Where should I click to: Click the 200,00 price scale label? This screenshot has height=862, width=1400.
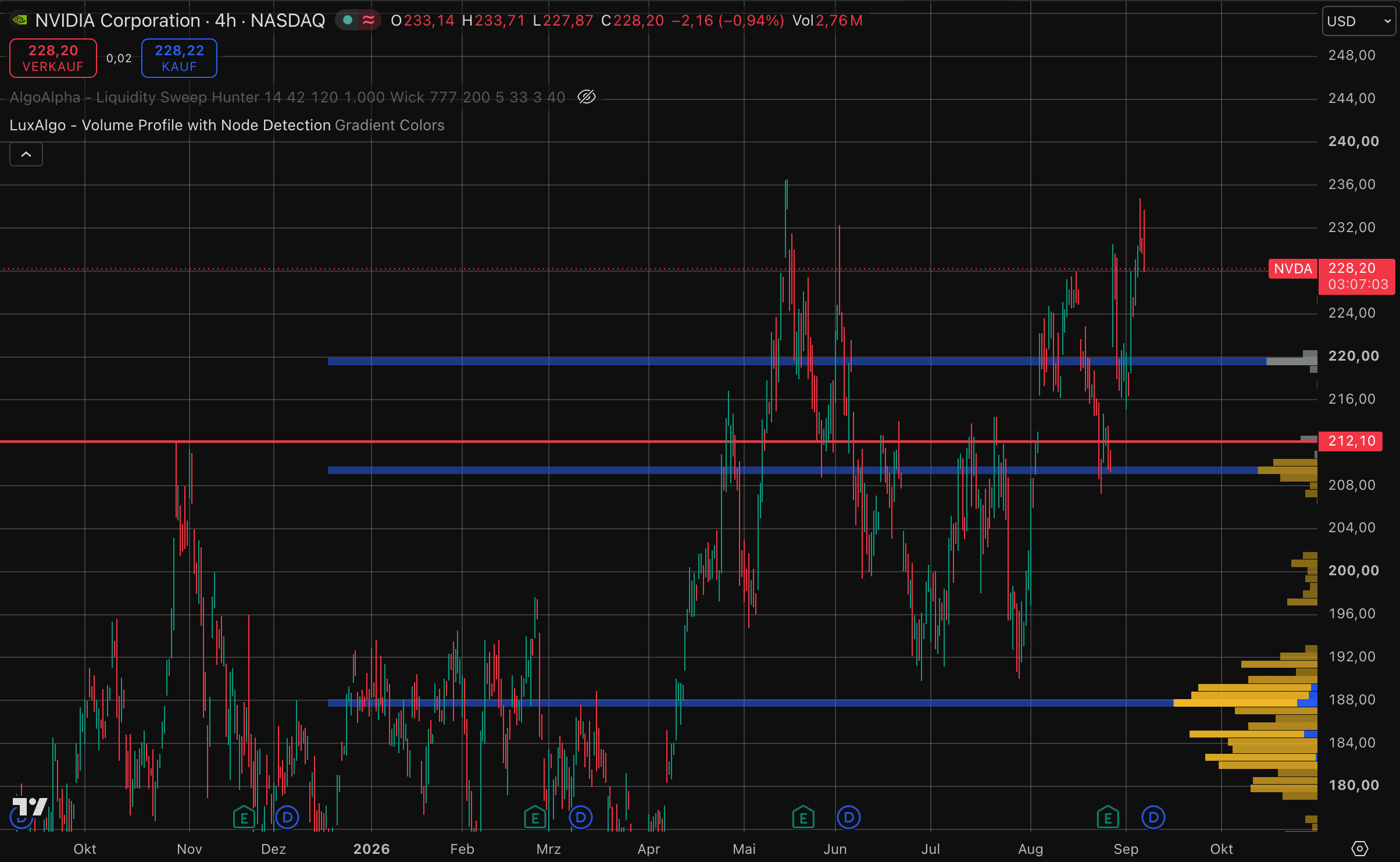click(x=1353, y=571)
